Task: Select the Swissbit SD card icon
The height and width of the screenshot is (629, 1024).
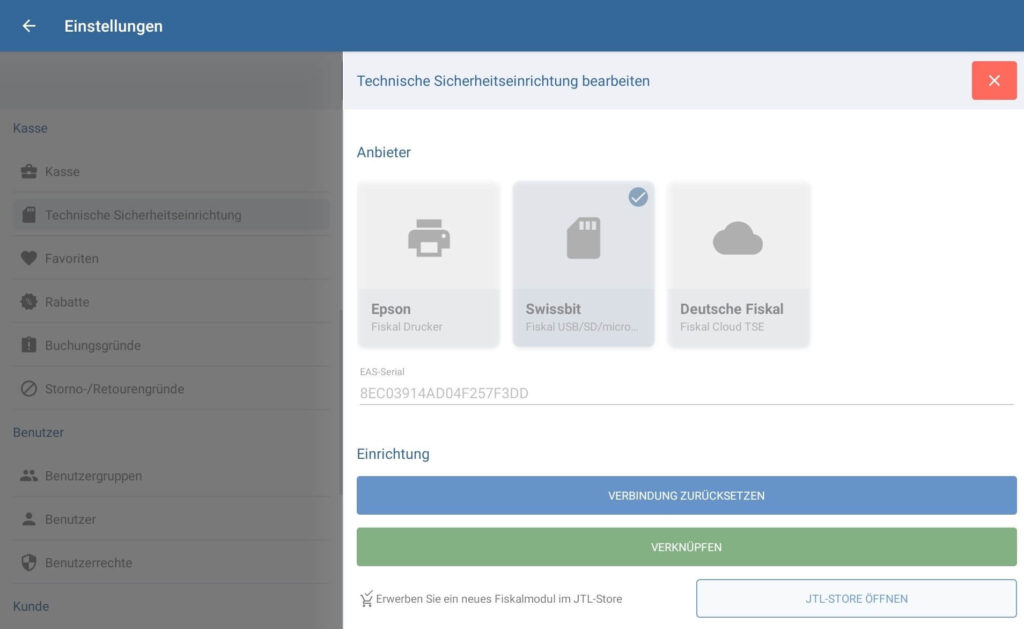Action: 583,238
